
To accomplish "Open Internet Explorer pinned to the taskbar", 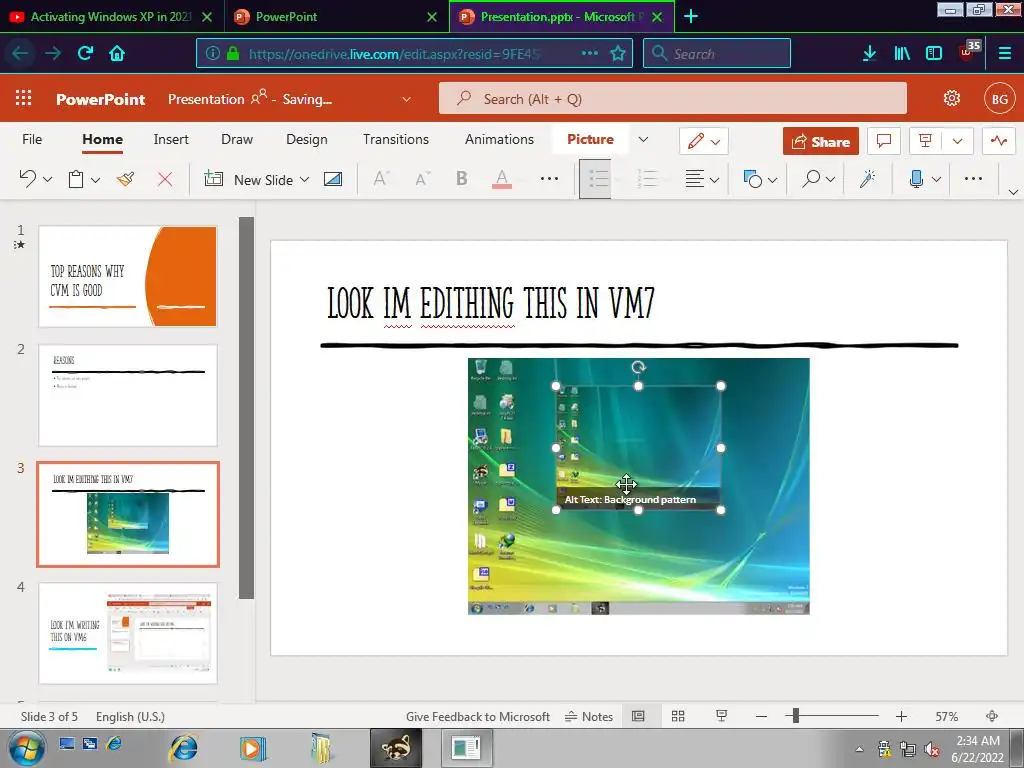I will click(x=184, y=748).
